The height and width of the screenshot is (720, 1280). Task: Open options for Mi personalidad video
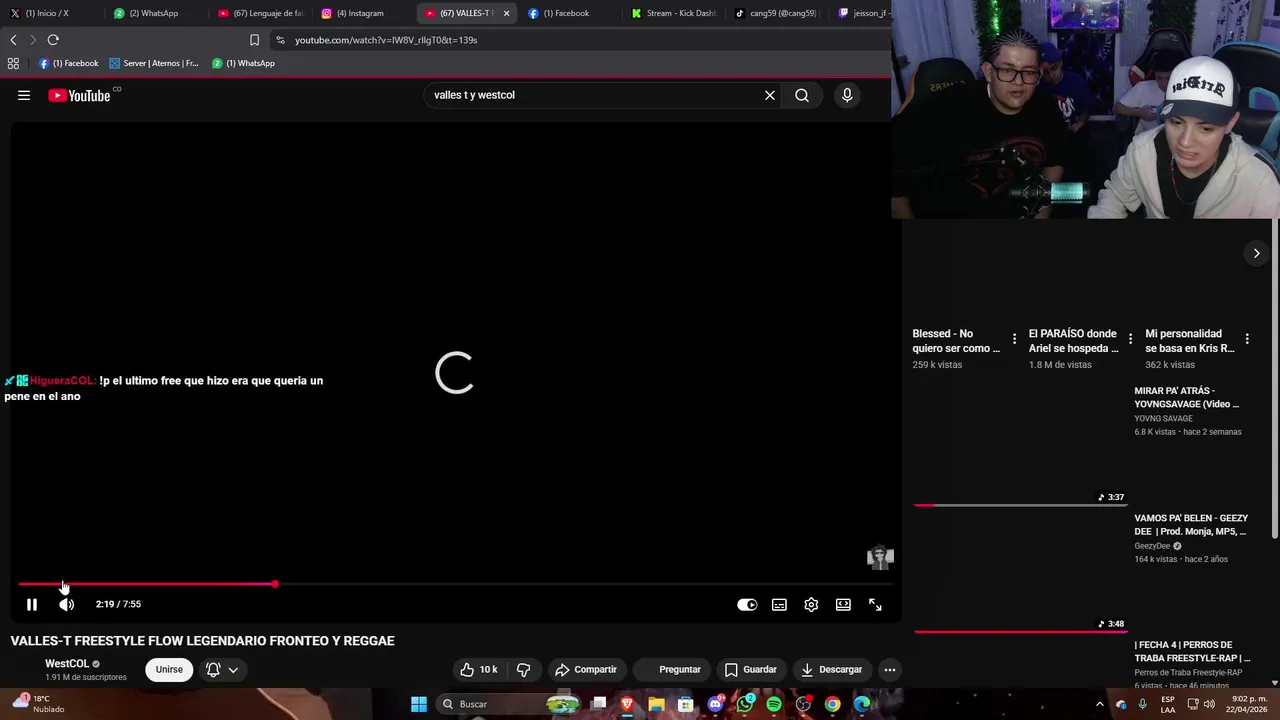[1247, 339]
